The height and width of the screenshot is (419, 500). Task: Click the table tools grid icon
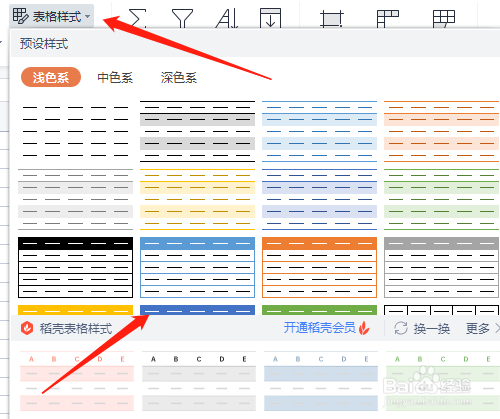click(444, 18)
